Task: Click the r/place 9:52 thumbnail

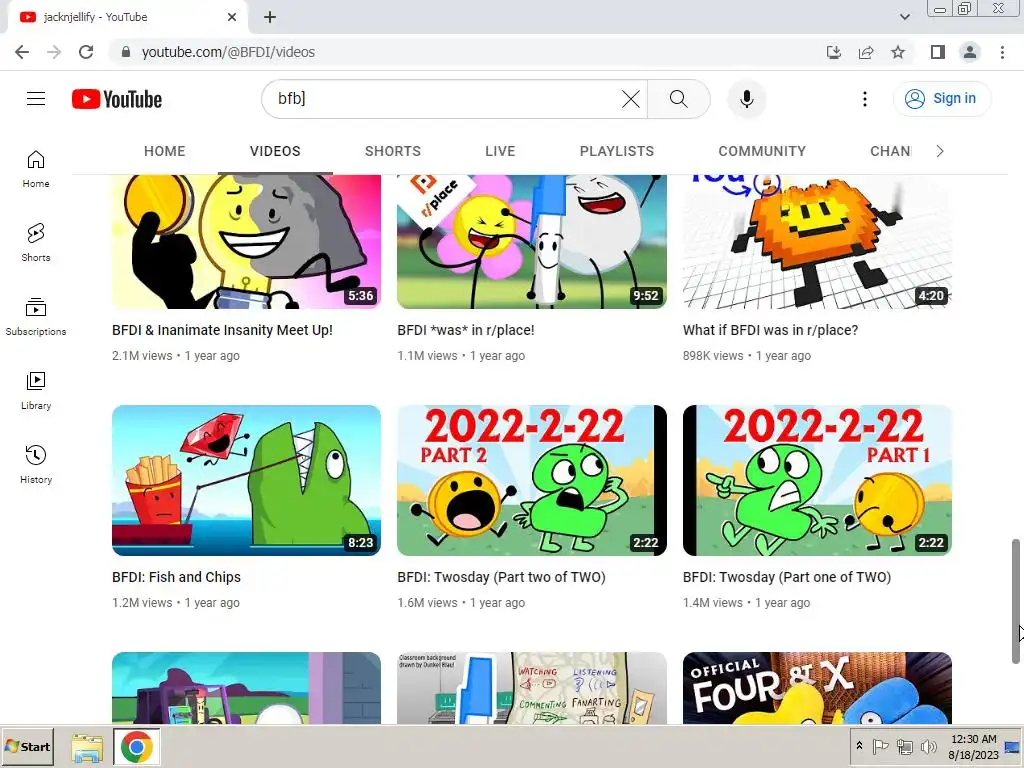Action: (x=532, y=242)
